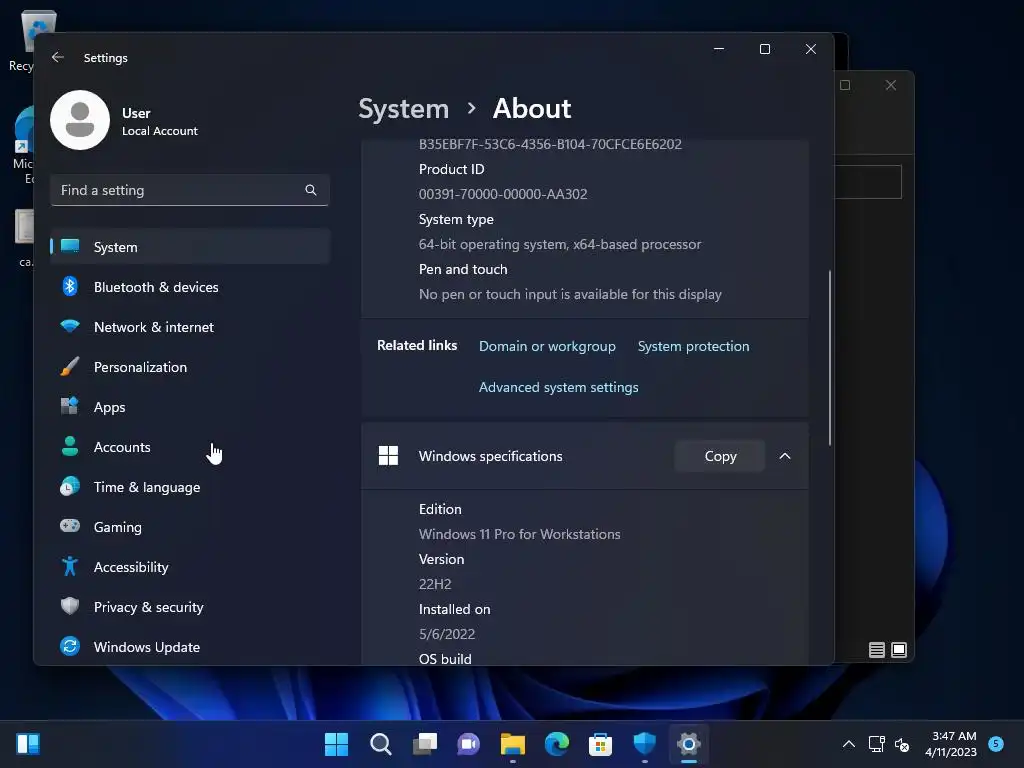Click the About page vertical scrollbar
1024x768 pixels.
pyautogui.click(x=830, y=358)
